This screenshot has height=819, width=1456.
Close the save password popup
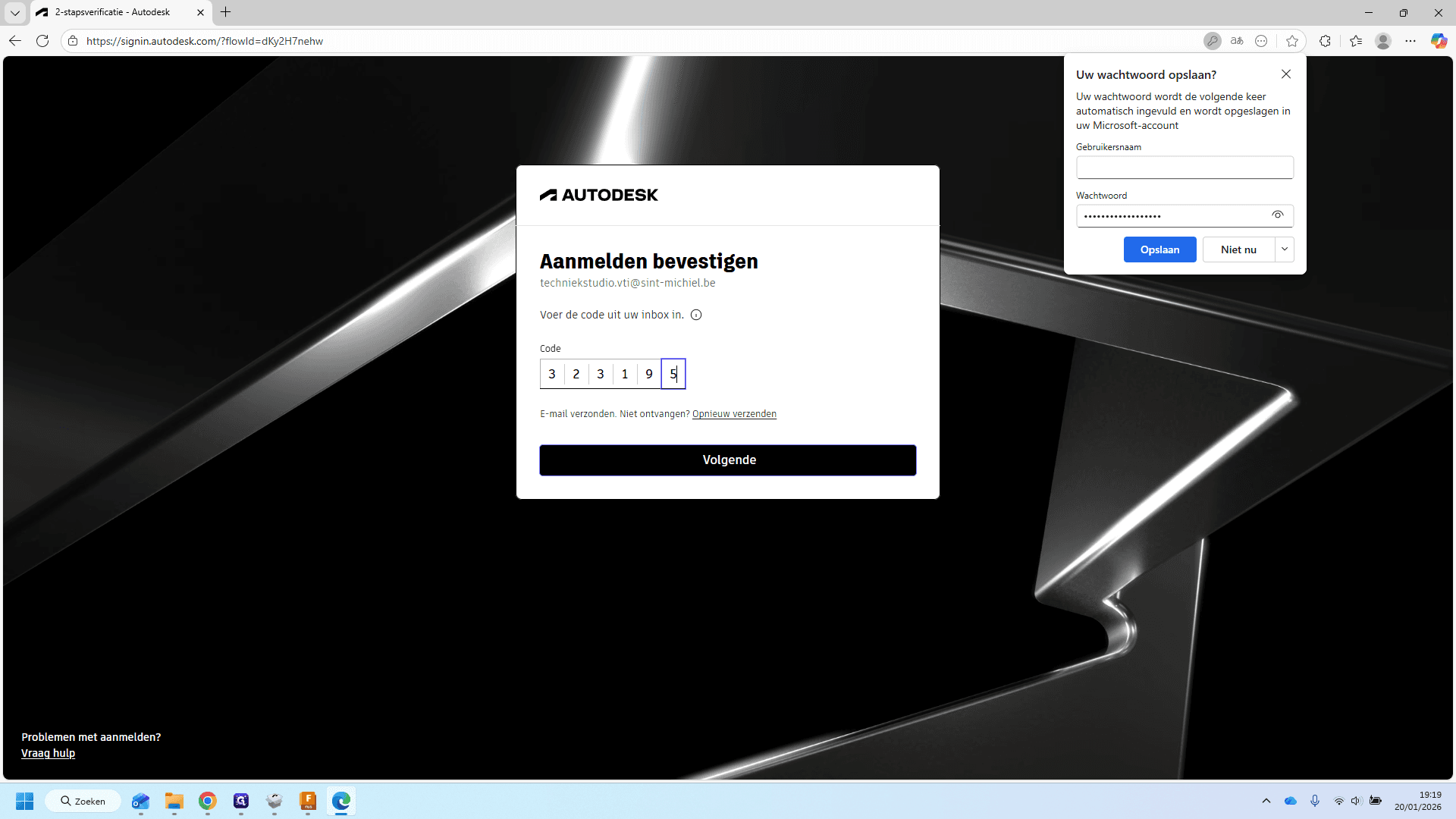1286,74
